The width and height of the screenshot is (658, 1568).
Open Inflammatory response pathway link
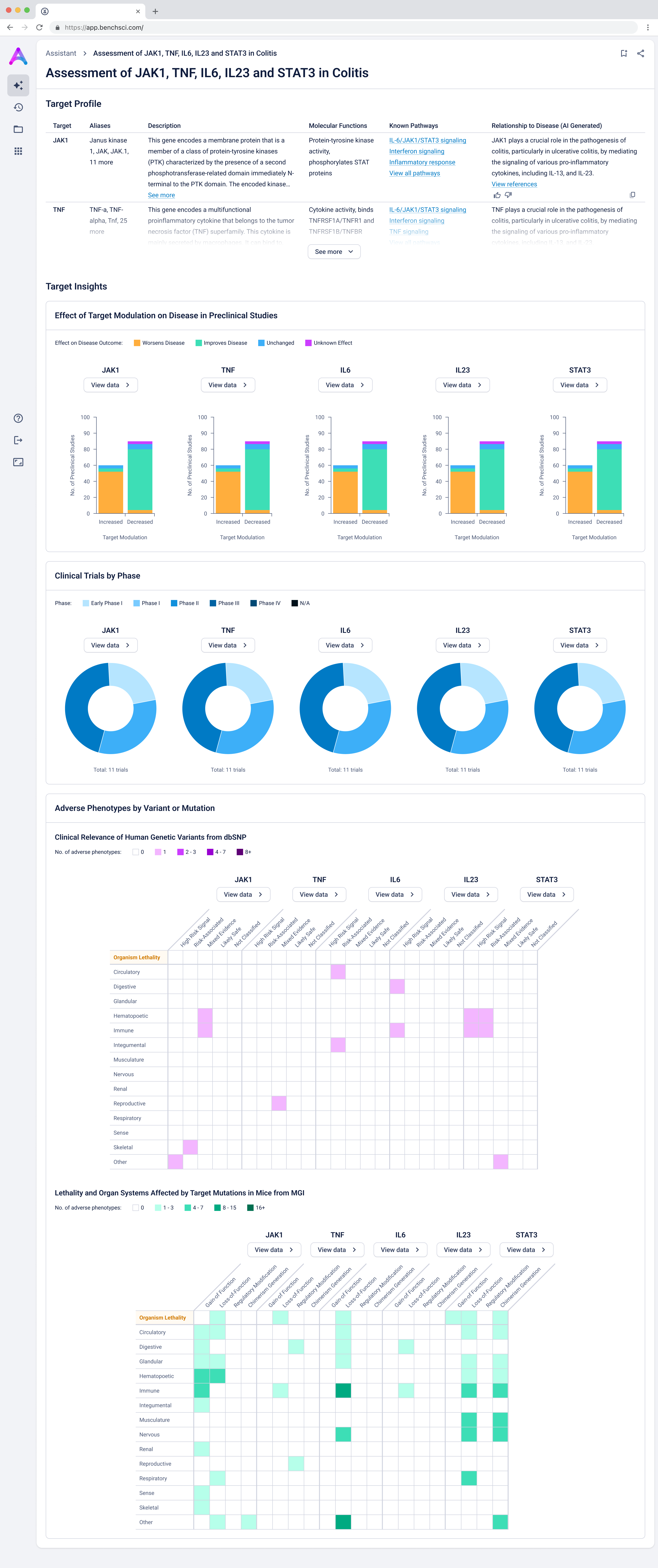(x=422, y=163)
